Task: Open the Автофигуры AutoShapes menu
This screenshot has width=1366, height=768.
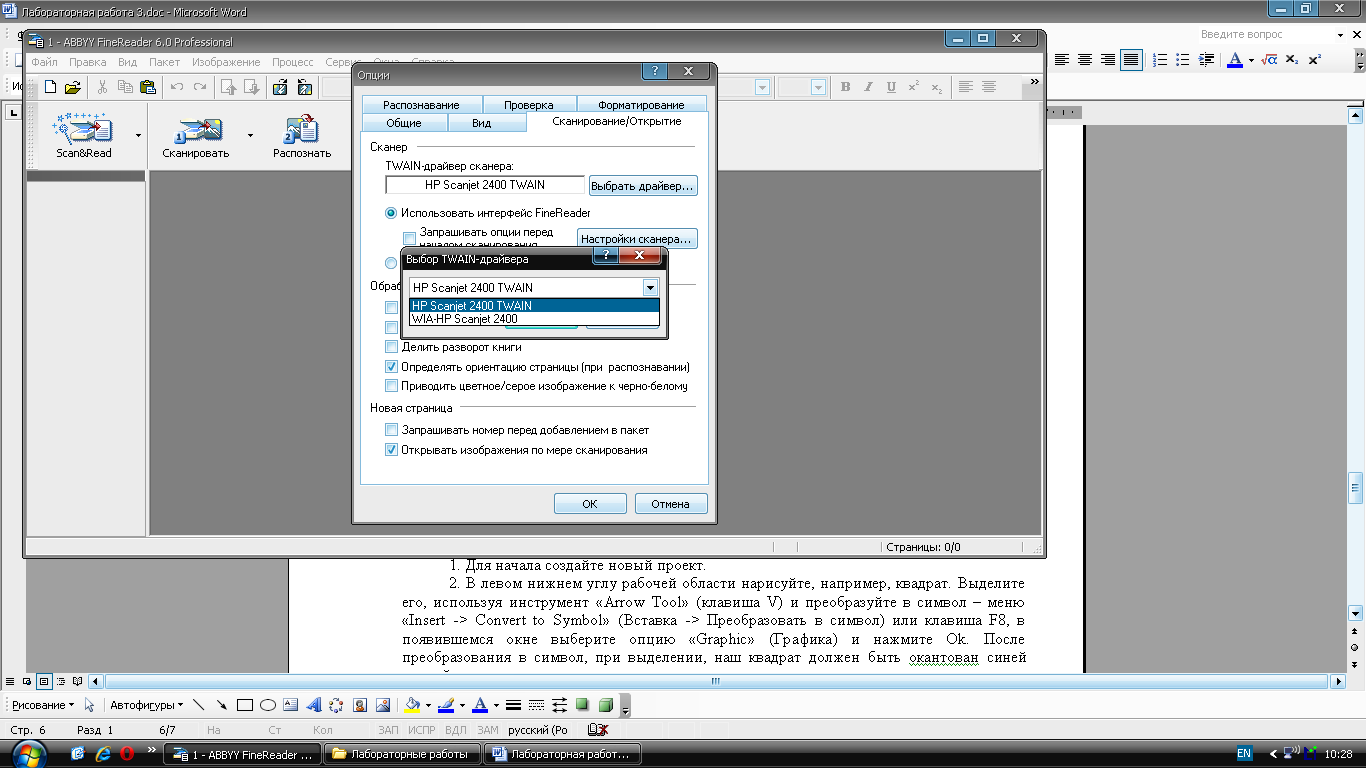Action: coord(146,705)
